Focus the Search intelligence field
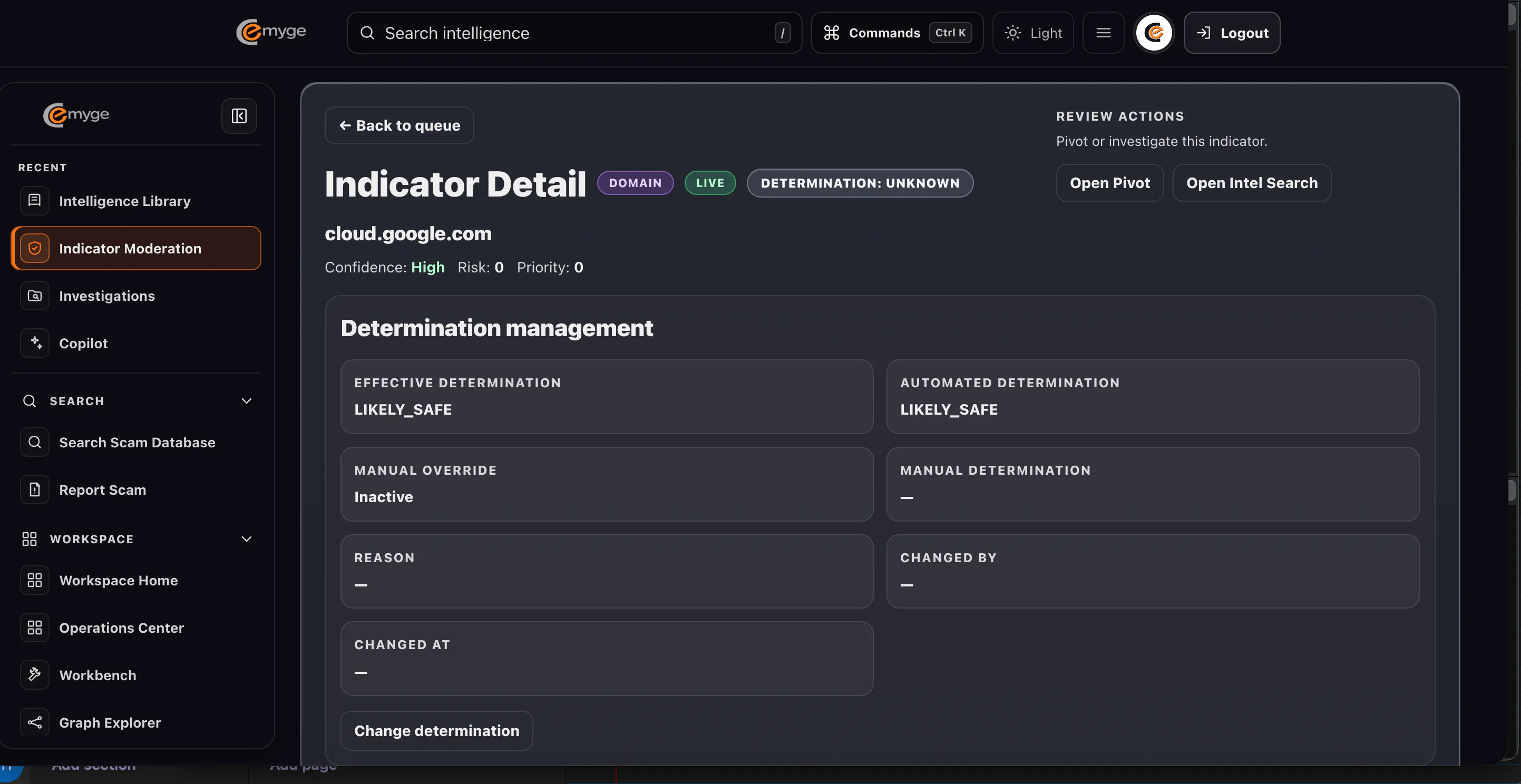The width and height of the screenshot is (1521, 784). 574,33
